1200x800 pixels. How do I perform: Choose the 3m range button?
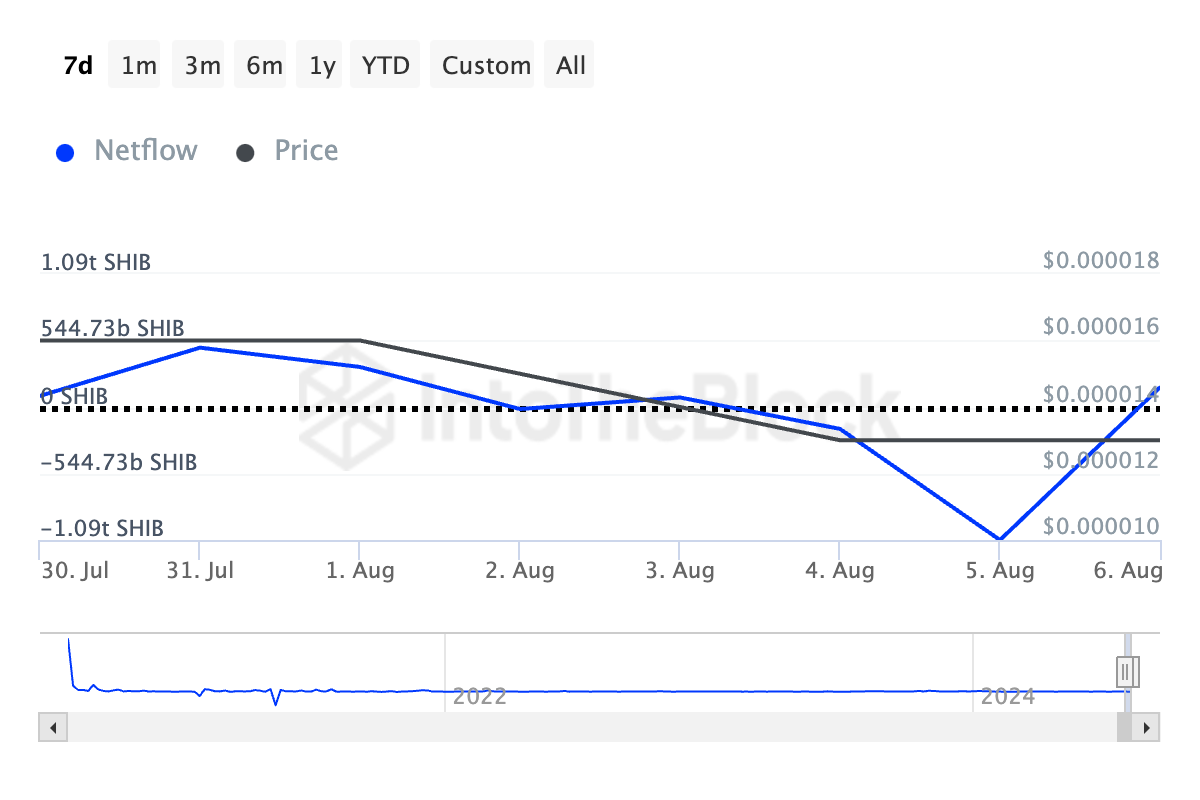(202, 66)
